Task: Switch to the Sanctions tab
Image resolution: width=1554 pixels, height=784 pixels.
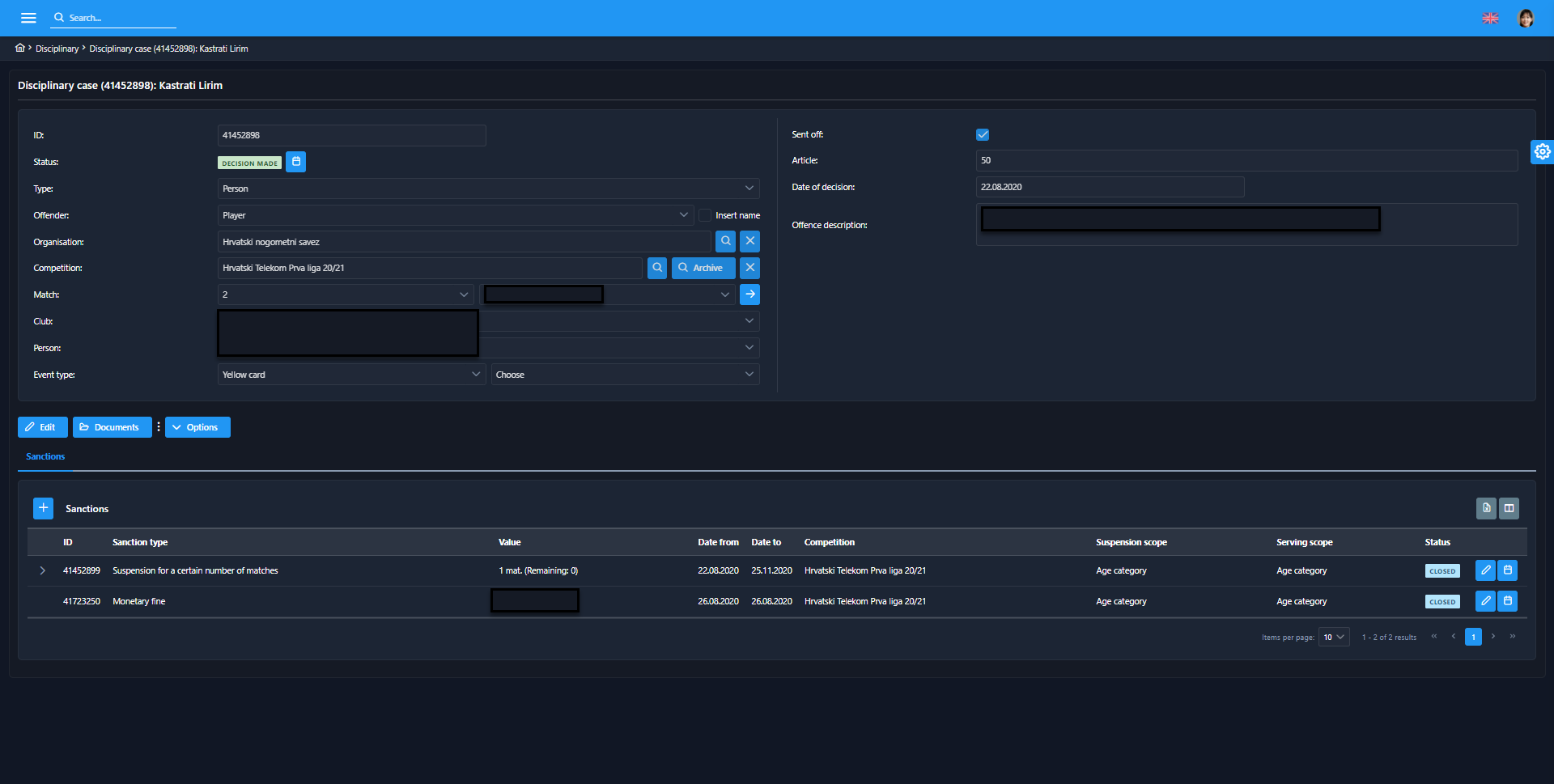Action: point(45,456)
